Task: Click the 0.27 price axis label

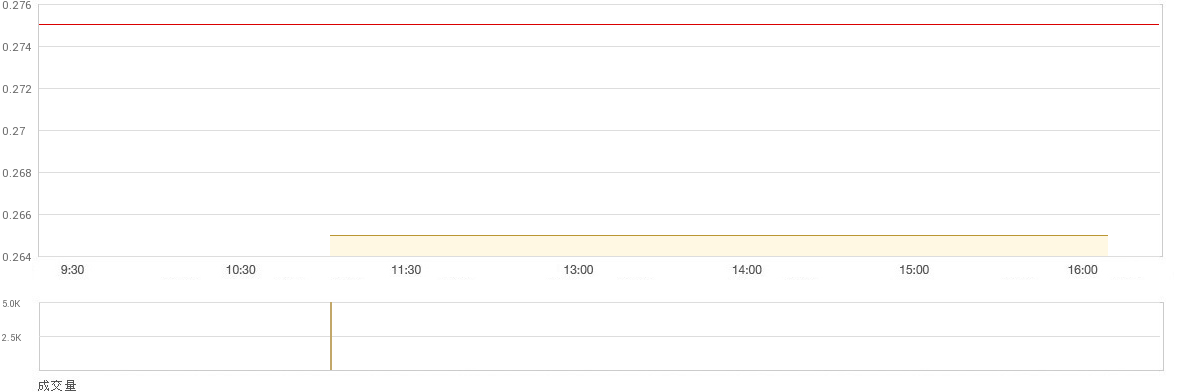Action: (x=14, y=131)
